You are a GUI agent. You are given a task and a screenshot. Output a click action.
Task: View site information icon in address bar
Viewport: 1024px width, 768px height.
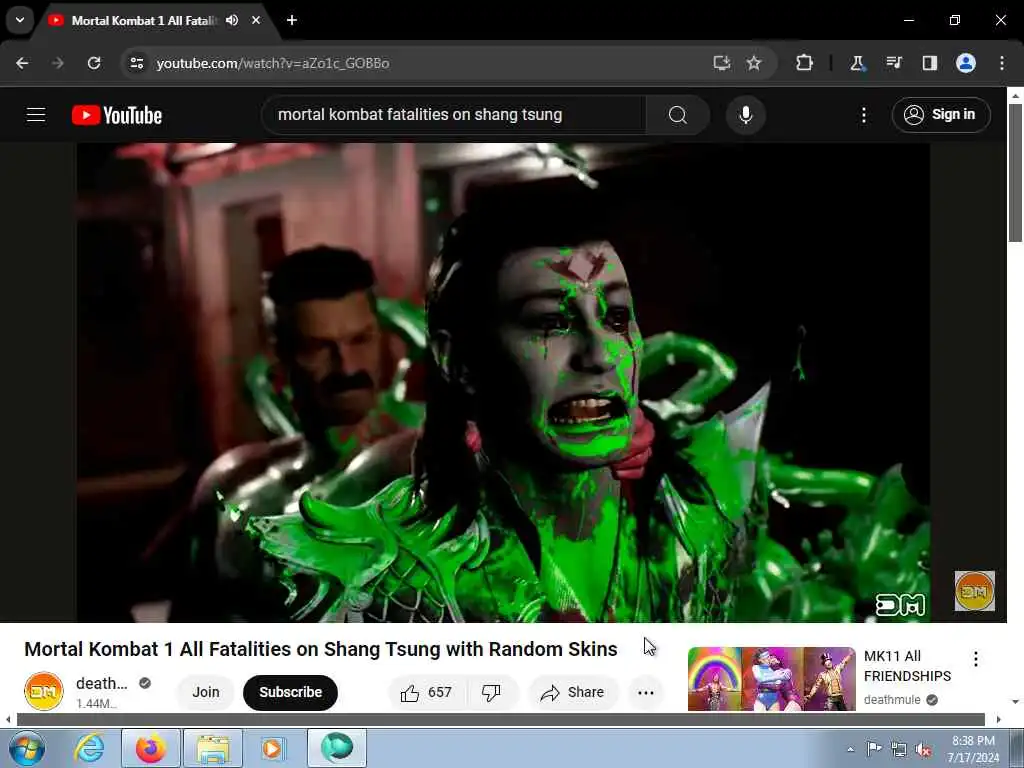click(x=136, y=63)
